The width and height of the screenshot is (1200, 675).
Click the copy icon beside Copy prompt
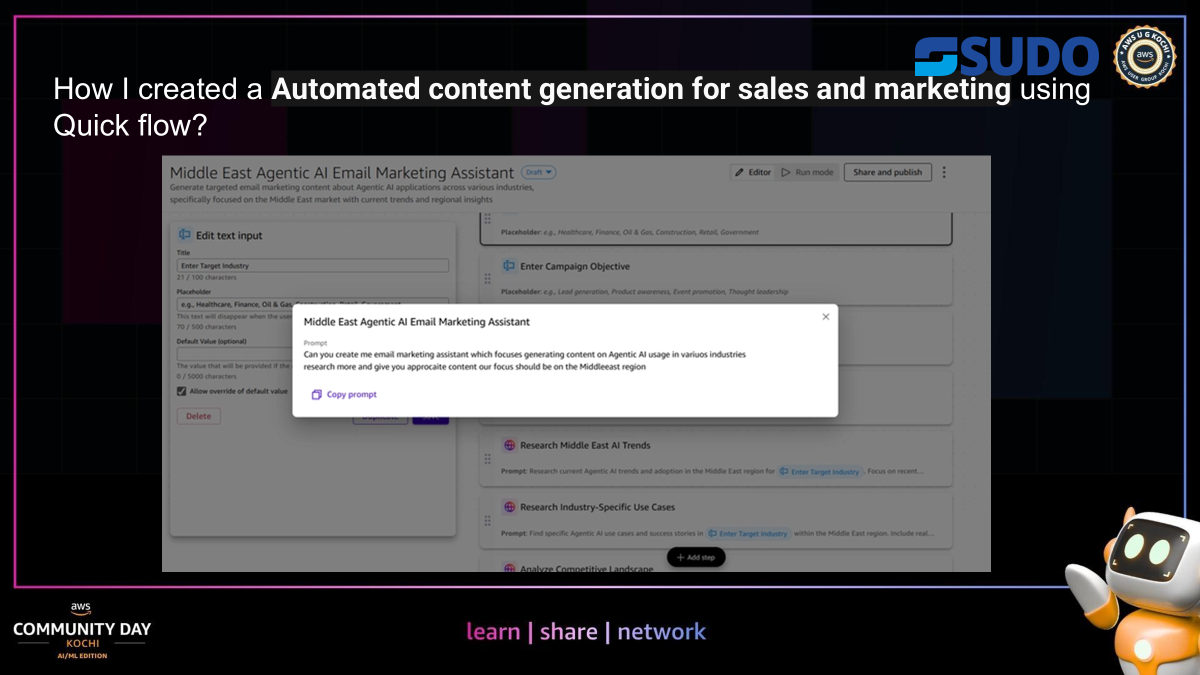(316, 394)
